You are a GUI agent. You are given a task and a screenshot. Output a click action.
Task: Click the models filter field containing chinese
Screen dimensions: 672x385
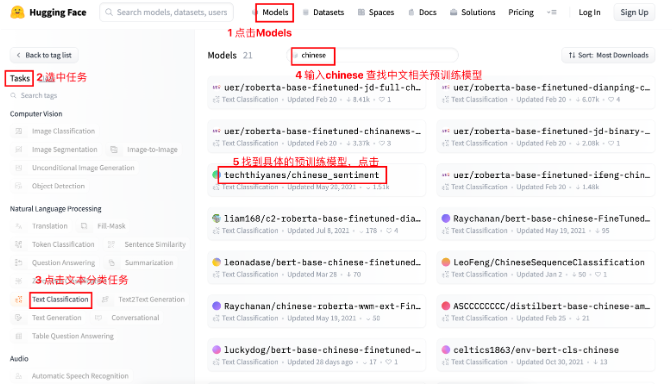tap(372, 55)
